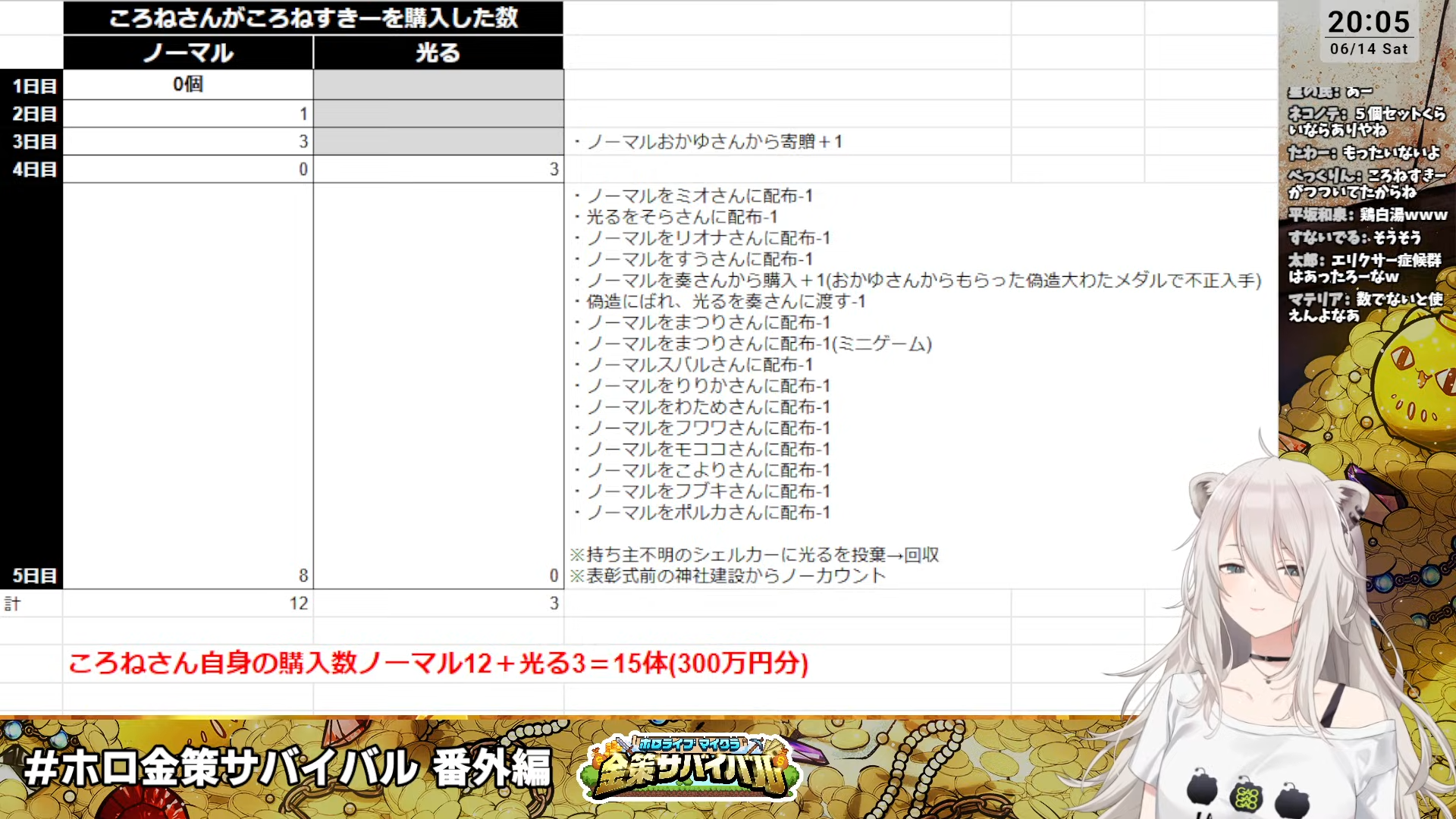This screenshot has height=819, width=1456.
Task: Click note ノーマルをまつりさんに配布-1(ミニゲーム)
Action: click(x=752, y=344)
